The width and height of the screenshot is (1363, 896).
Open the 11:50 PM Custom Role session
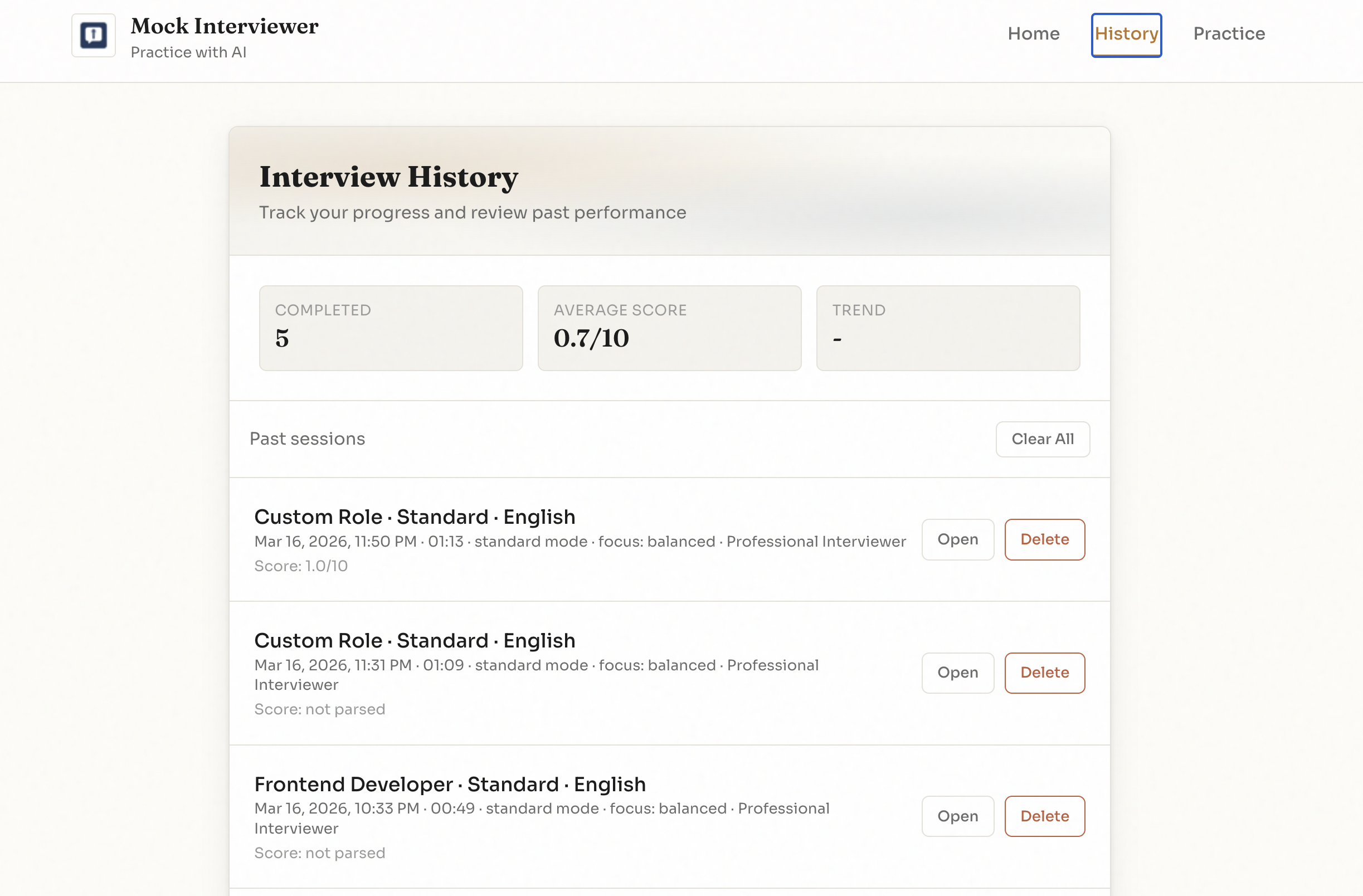957,539
